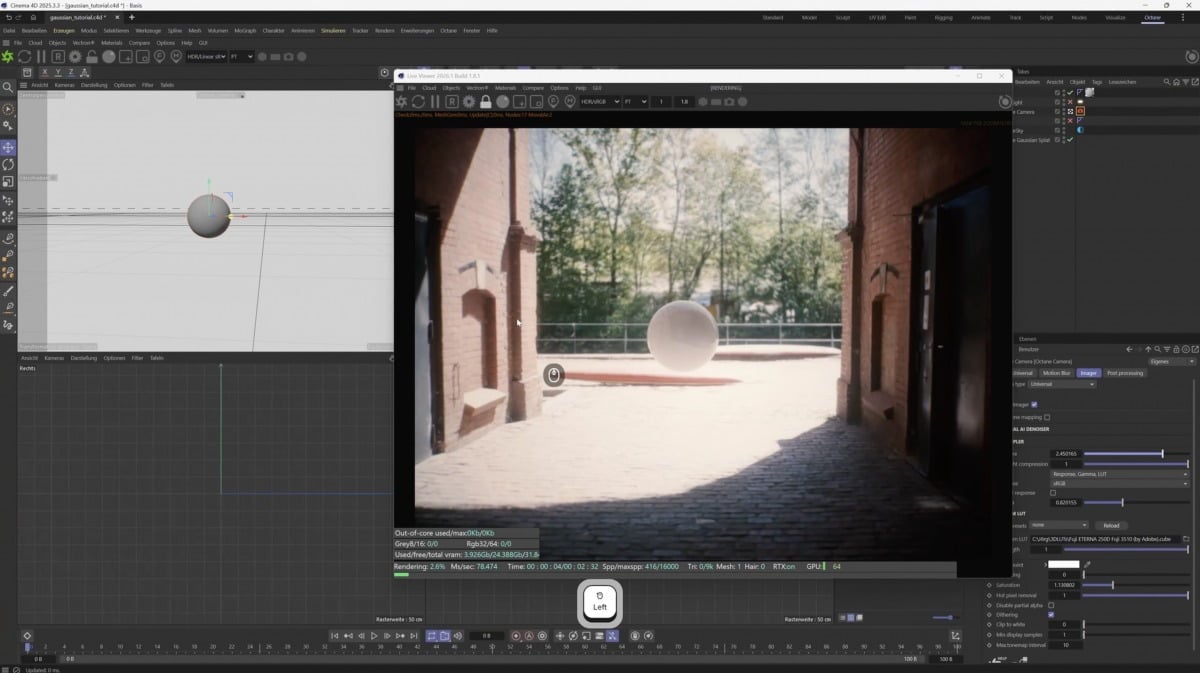Switch to Animate layout at top

point(981,17)
